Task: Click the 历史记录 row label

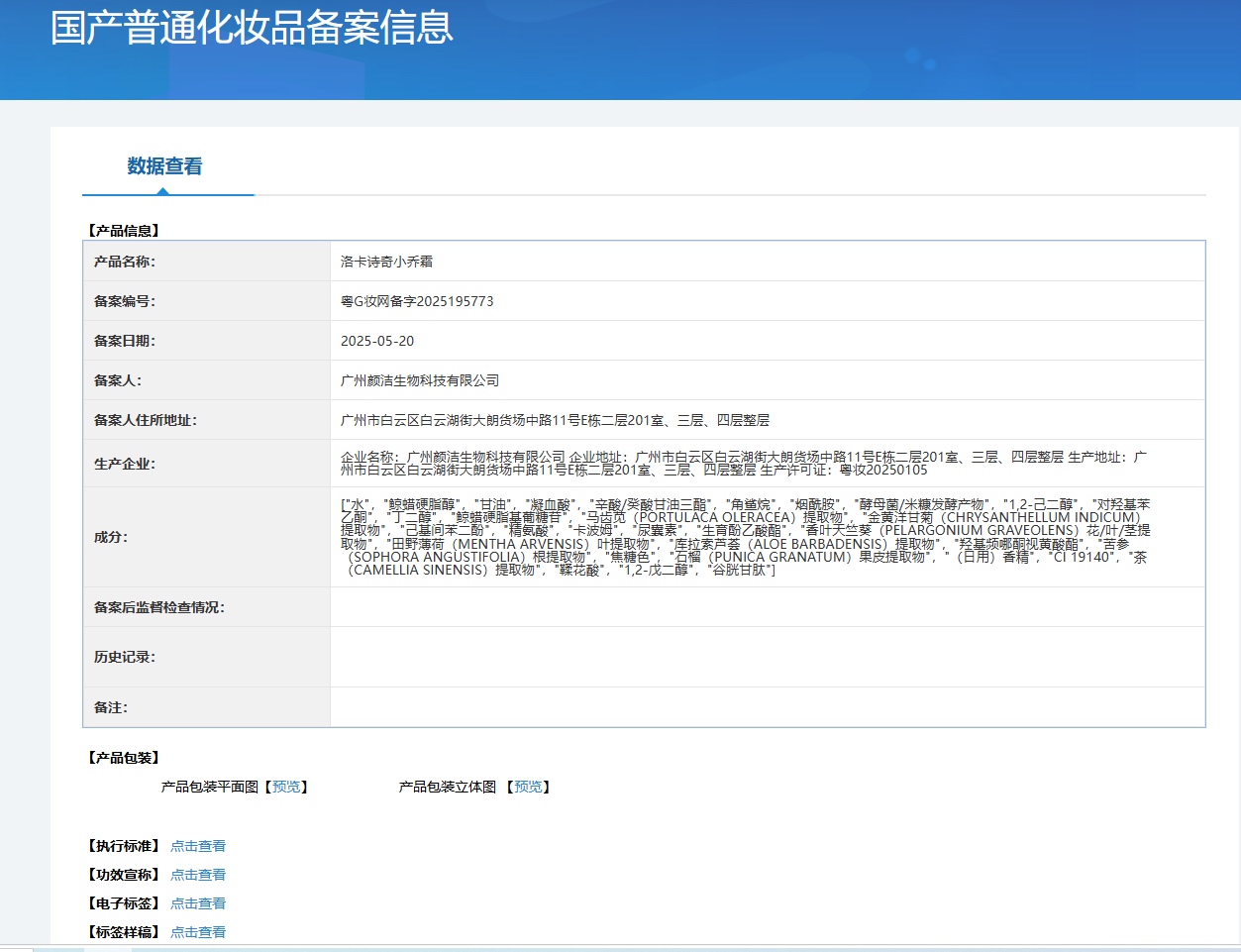Action: click(125, 657)
